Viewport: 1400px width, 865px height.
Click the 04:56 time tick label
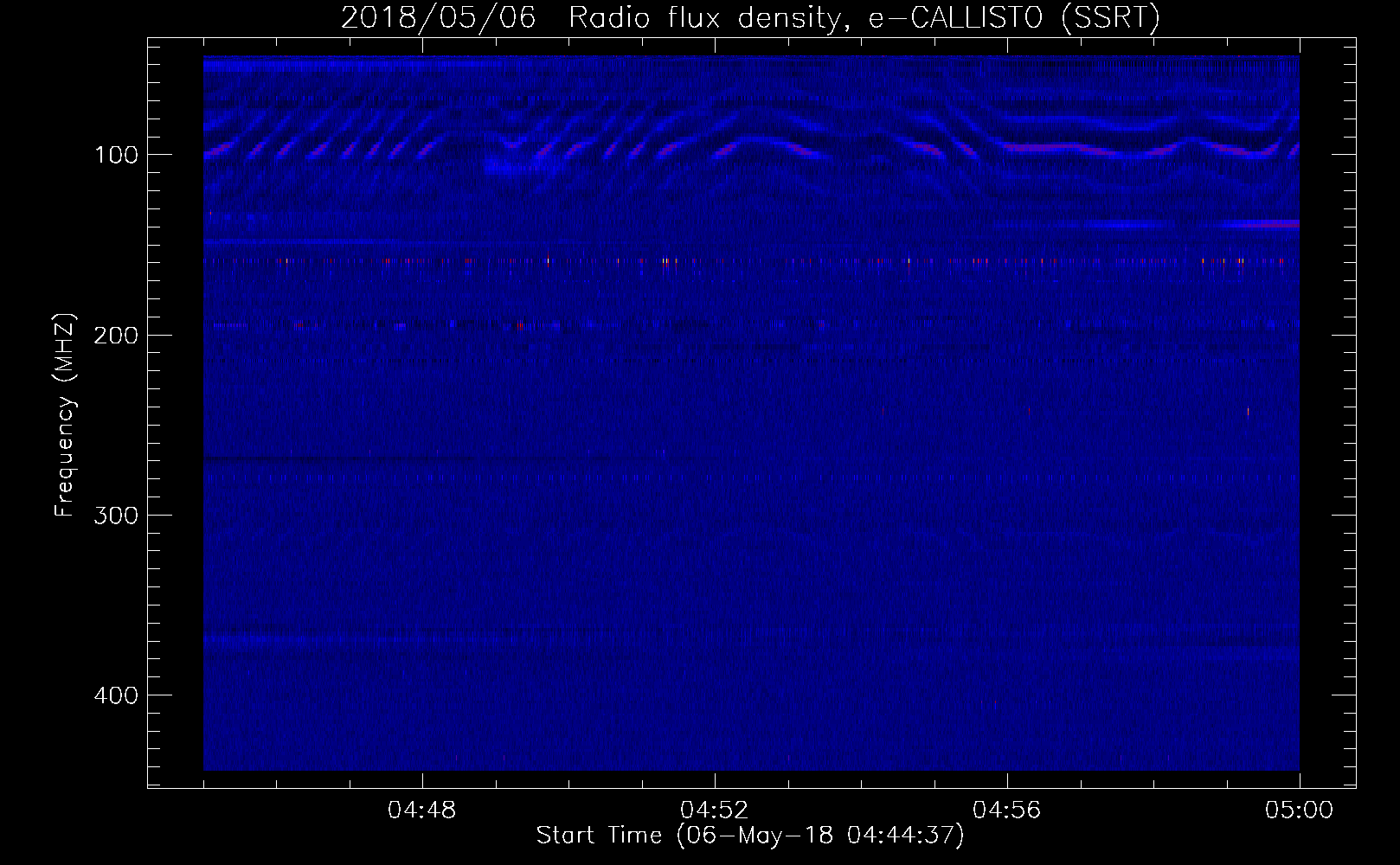[1007, 811]
